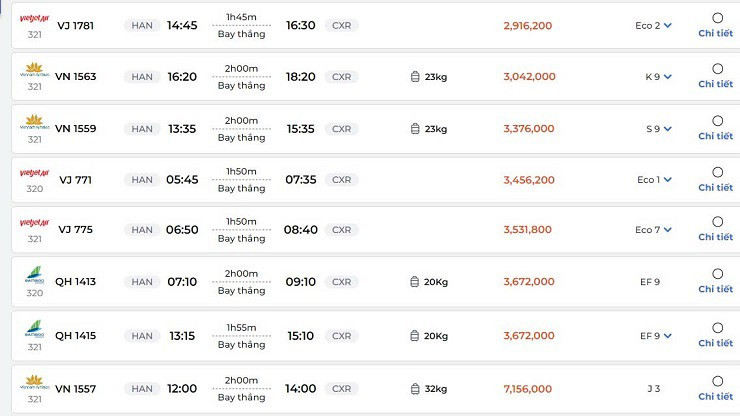Select radio button for flight VJ 1781
The height and width of the screenshot is (416, 740).
point(717,18)
